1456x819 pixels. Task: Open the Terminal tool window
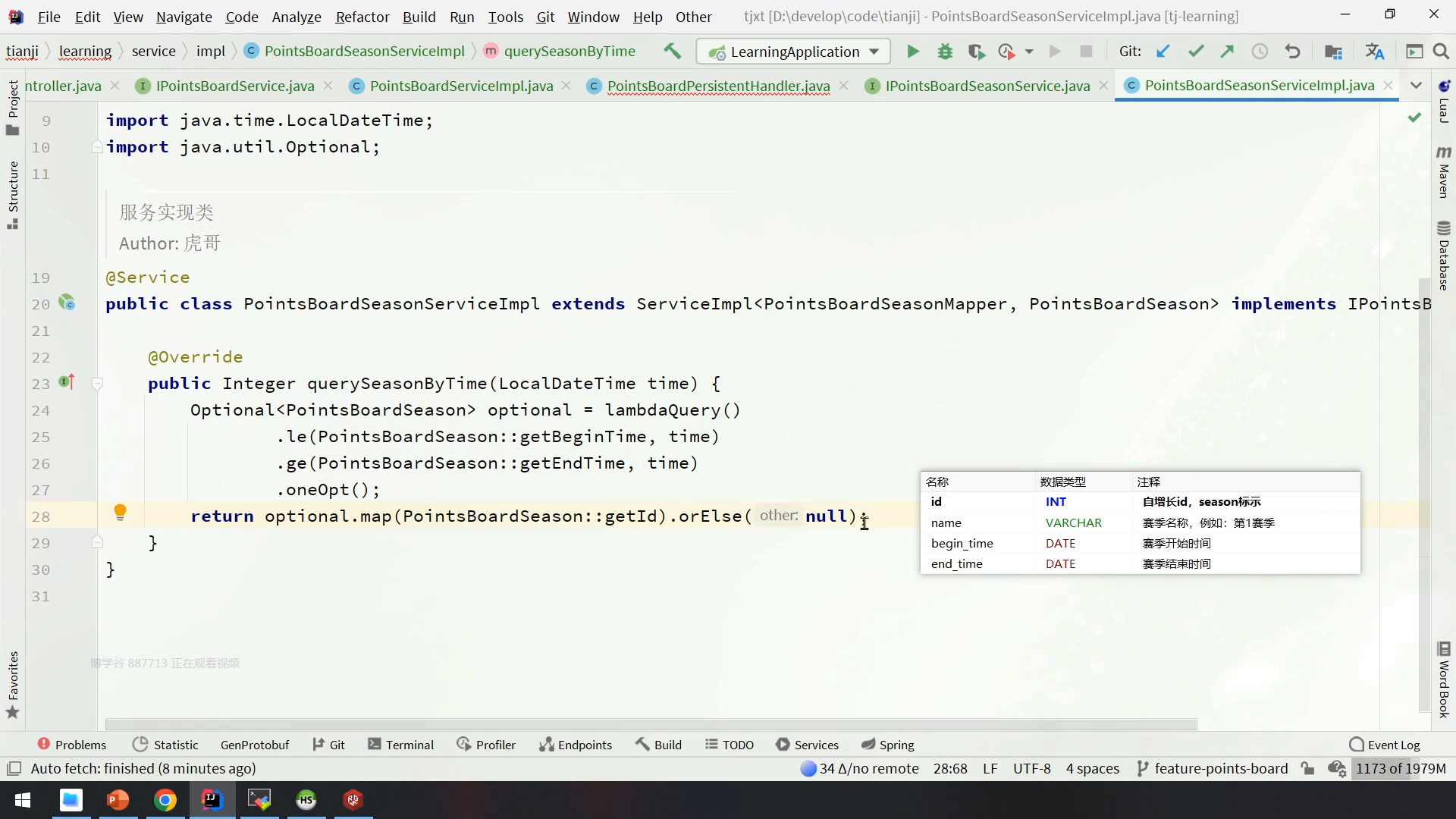point(400,745)
